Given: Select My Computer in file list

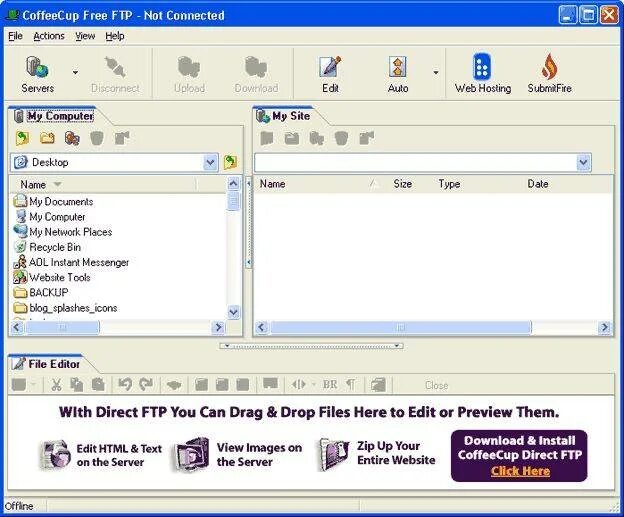Looking at the screenshot, I should [49, 217].
